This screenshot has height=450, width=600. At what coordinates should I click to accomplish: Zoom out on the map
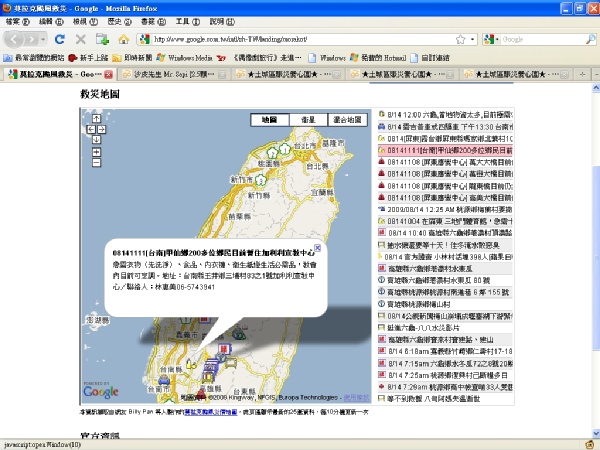point(96,163)
